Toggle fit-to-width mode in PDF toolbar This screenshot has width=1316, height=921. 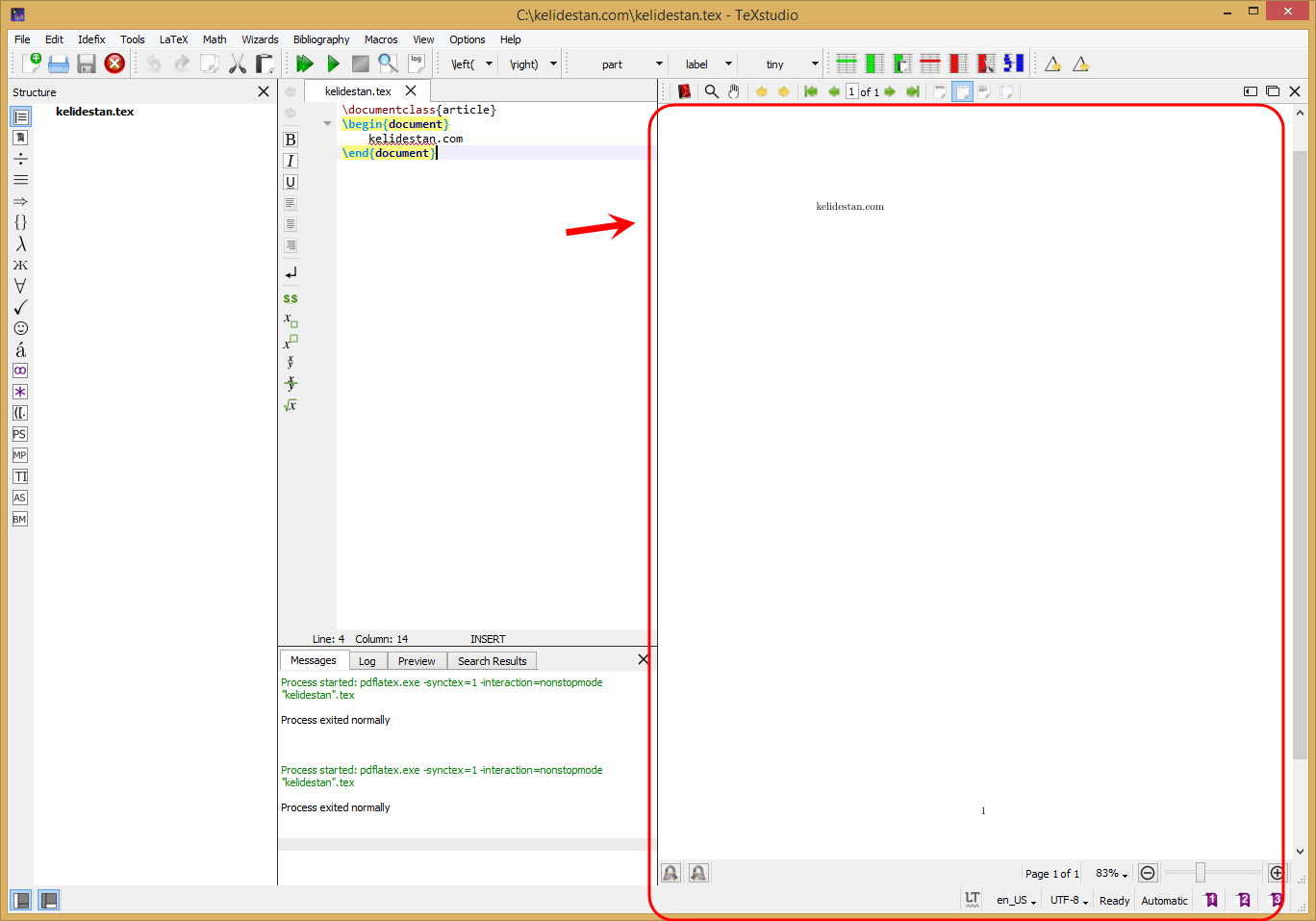point(962,91)
